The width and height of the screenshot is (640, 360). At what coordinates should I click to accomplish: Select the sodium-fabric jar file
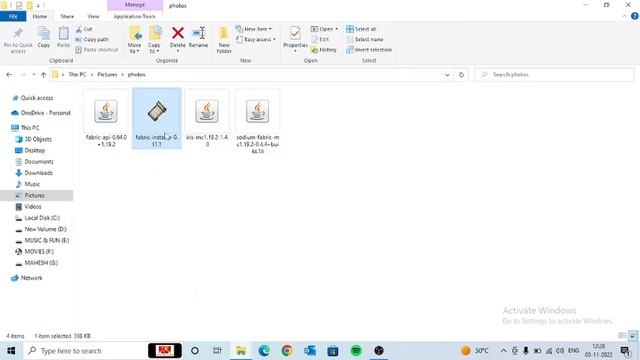[x=258, y=122]
